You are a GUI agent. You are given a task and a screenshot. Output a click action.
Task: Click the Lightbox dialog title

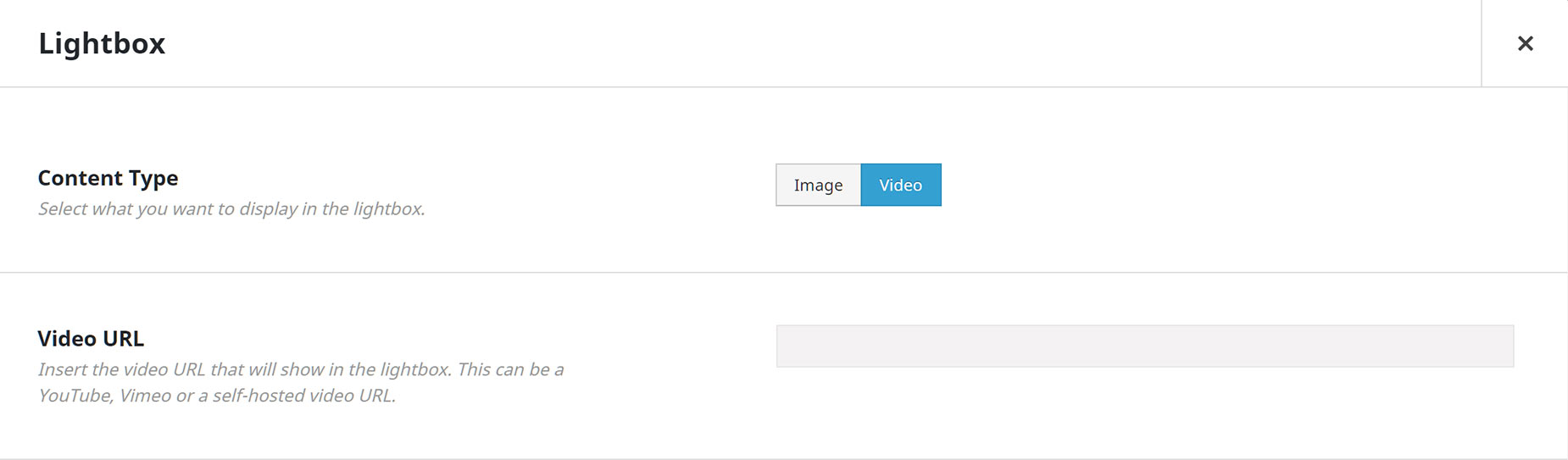tap(102, 43)
